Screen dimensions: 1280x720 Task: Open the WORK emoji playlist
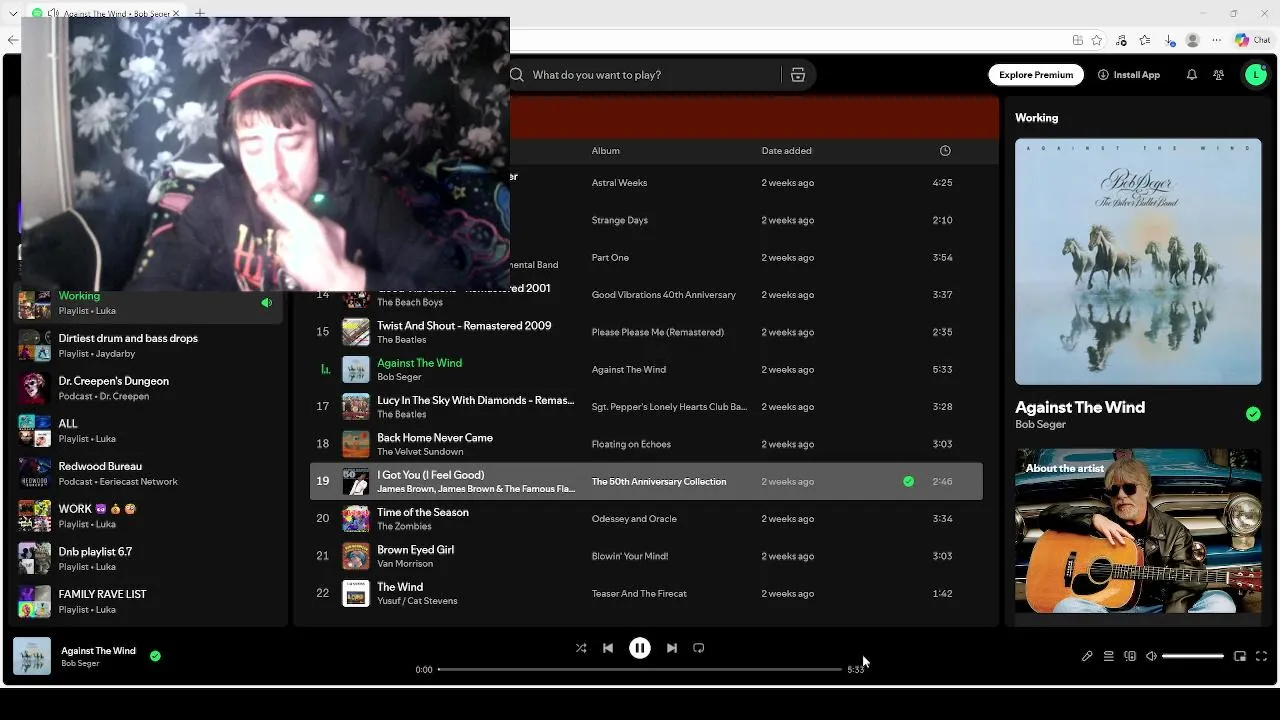click(150, 516)
